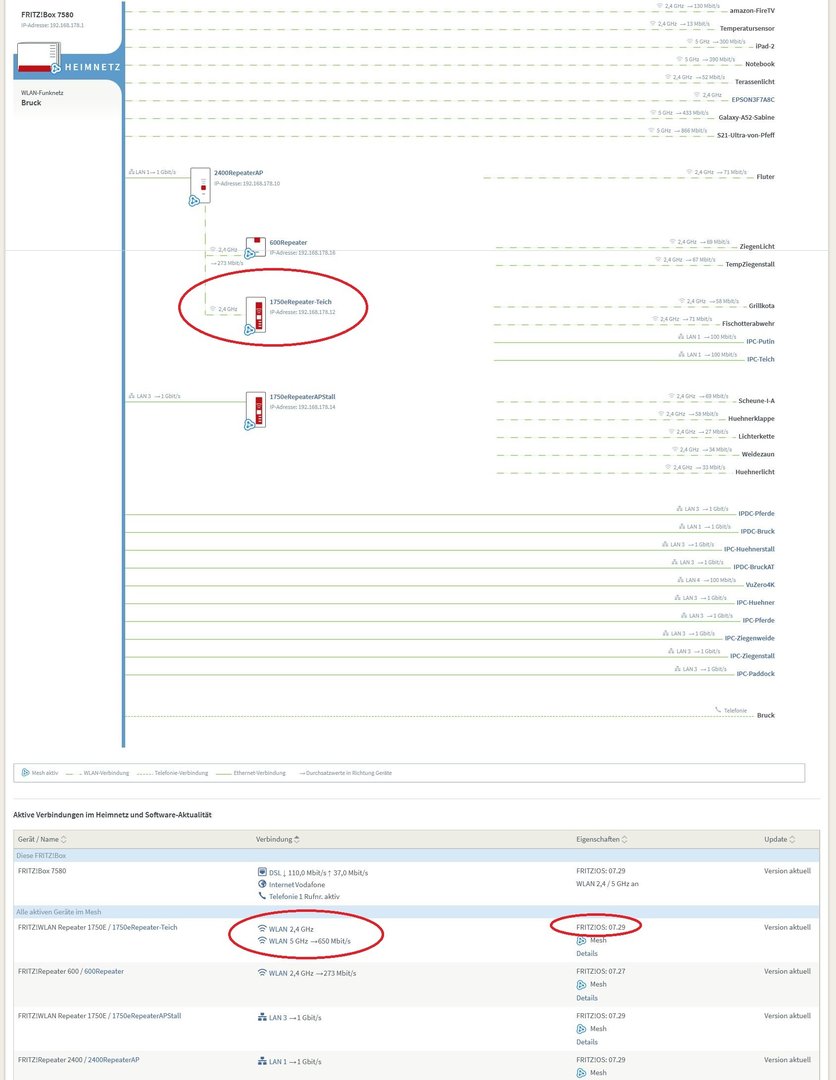
Task: Open the IPC-Paddock device
Action: pyautogui.click(x=755, y=674)
